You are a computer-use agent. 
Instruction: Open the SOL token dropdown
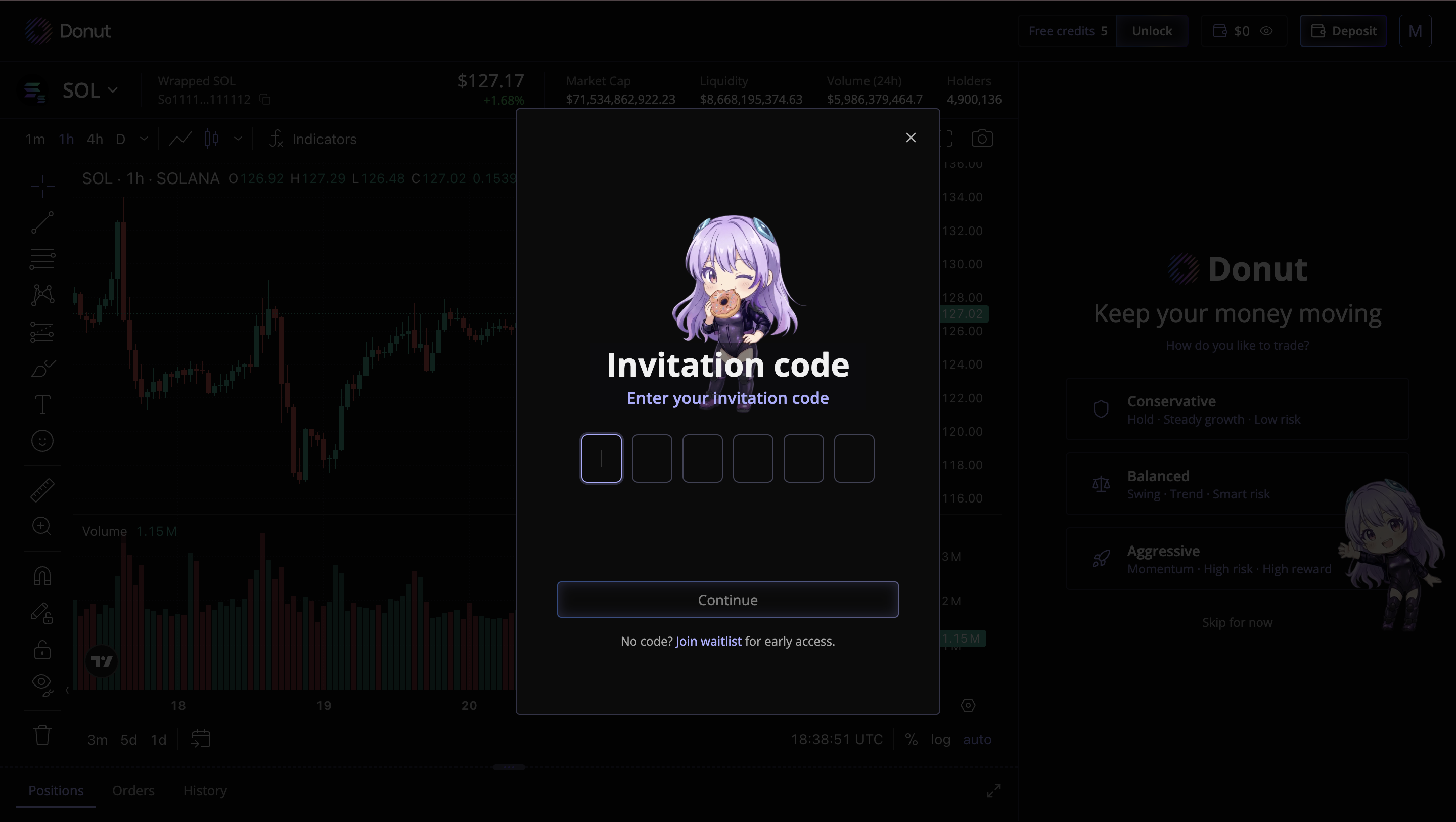tap(89, 90)
